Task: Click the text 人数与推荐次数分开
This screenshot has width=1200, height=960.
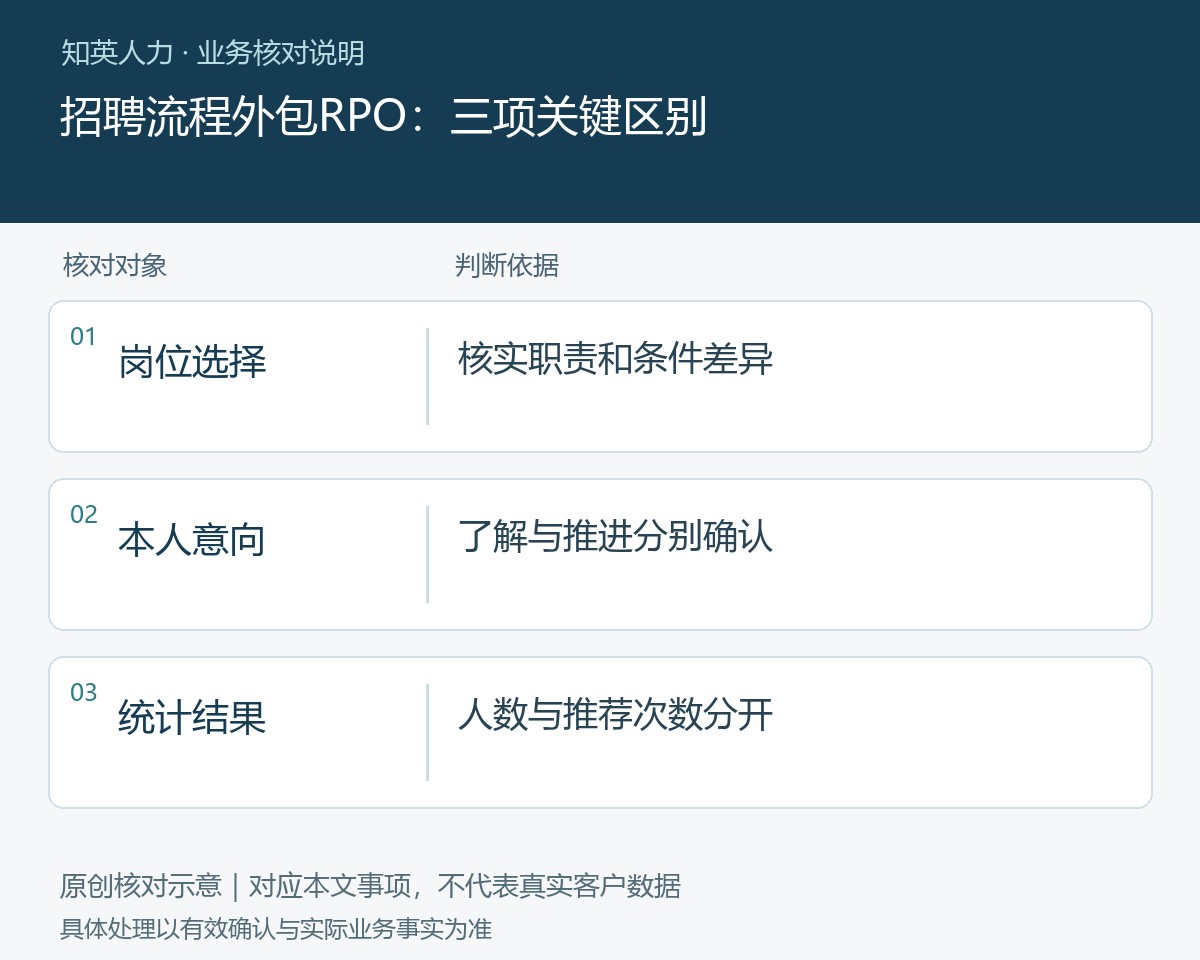Action: (x=615, y=715)
